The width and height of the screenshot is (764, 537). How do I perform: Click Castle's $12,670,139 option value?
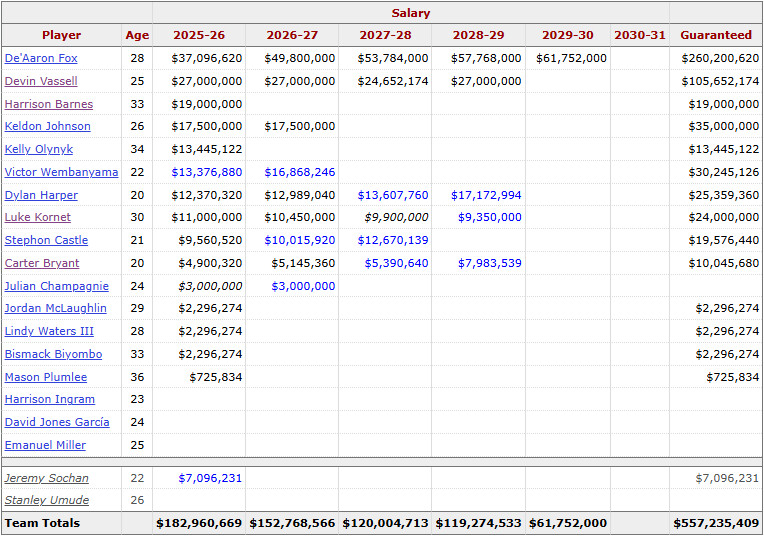393,240
